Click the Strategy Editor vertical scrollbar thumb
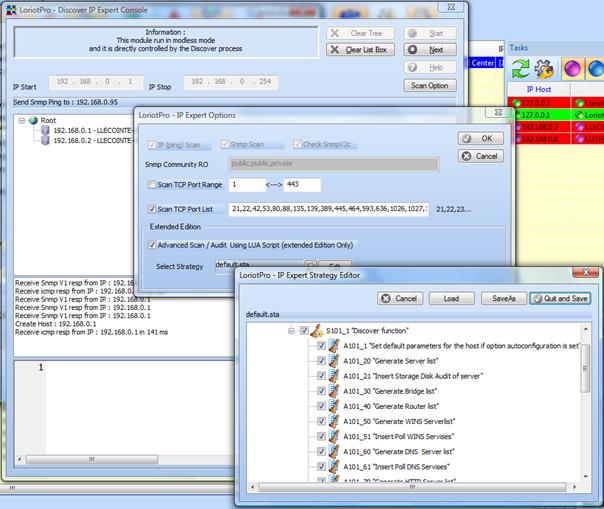 586,368
